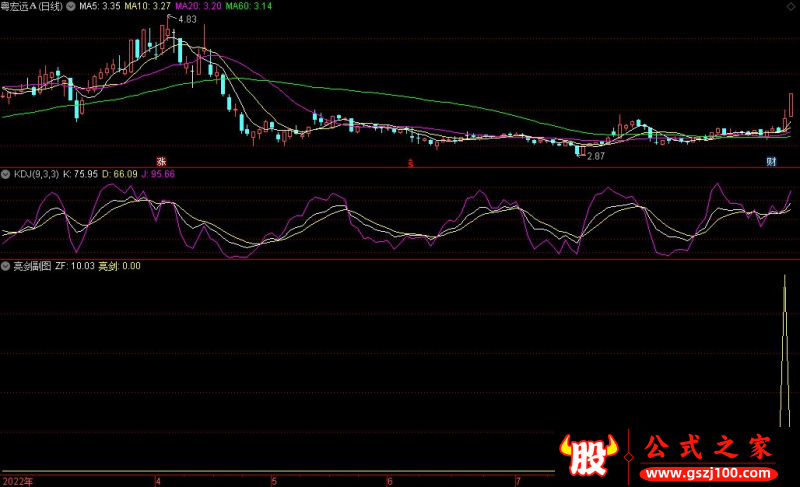
Task: Open the KDJ indicator dropdown arrow
Action: point(7,174)
